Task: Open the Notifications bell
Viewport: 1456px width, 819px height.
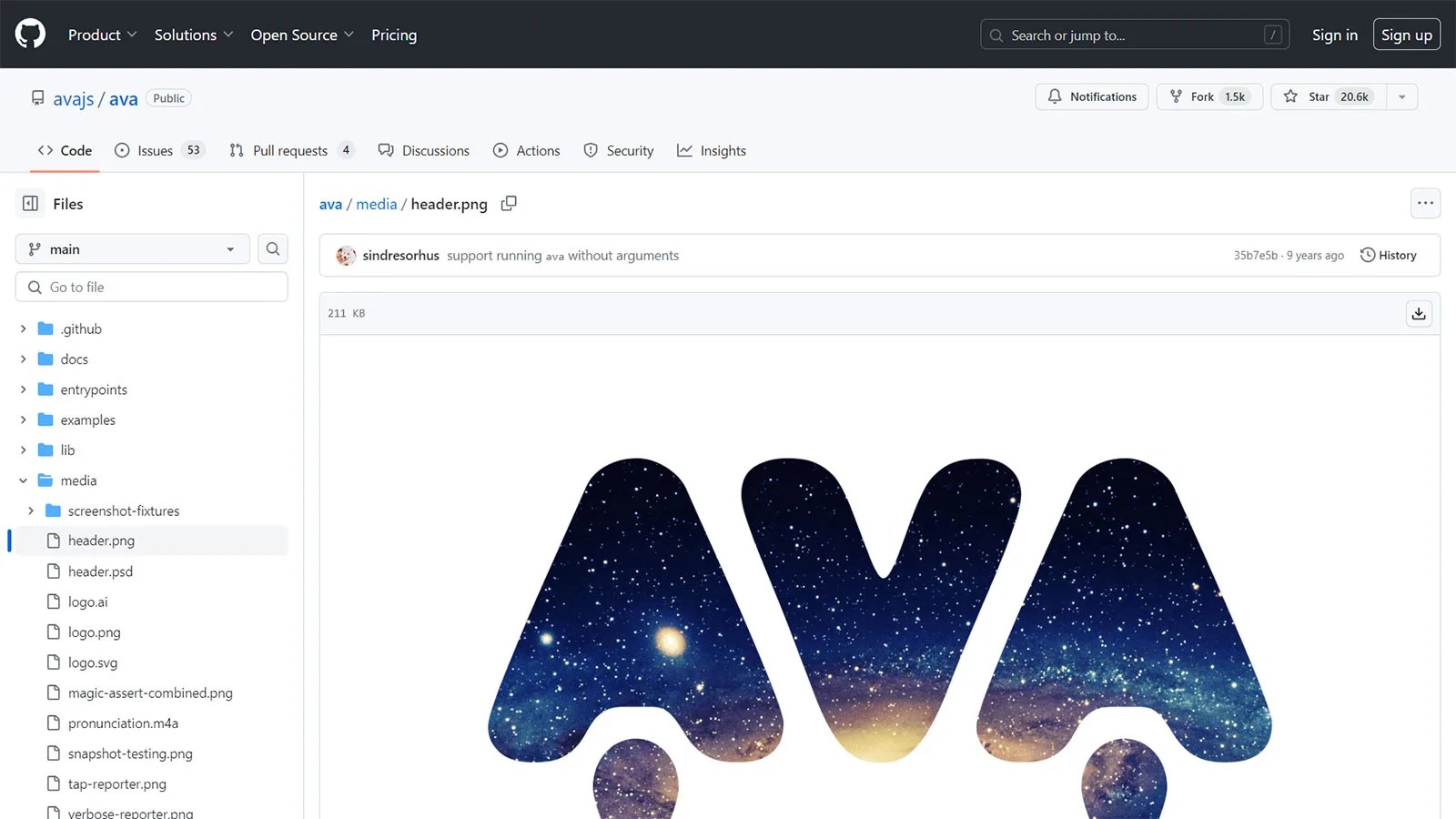Action: [1091, 96]
